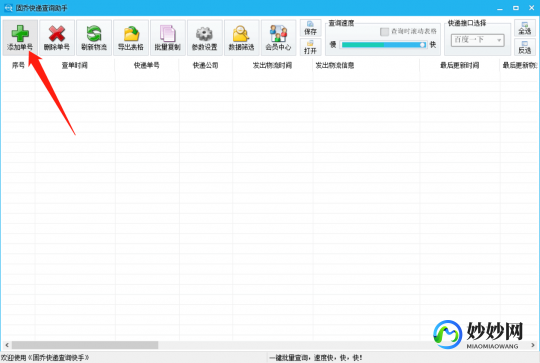The width and height of the screenshot is (540, 363).
Task: Click the 打开 open button
Action: (310, 47)
